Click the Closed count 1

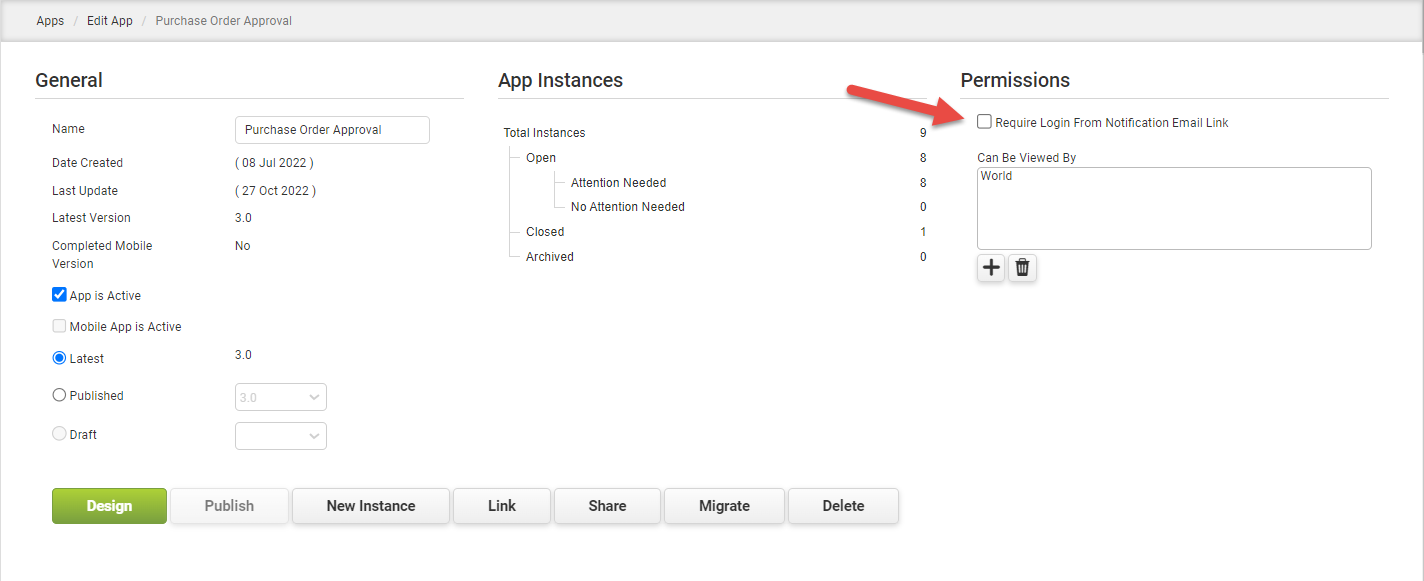coord(923,232)
